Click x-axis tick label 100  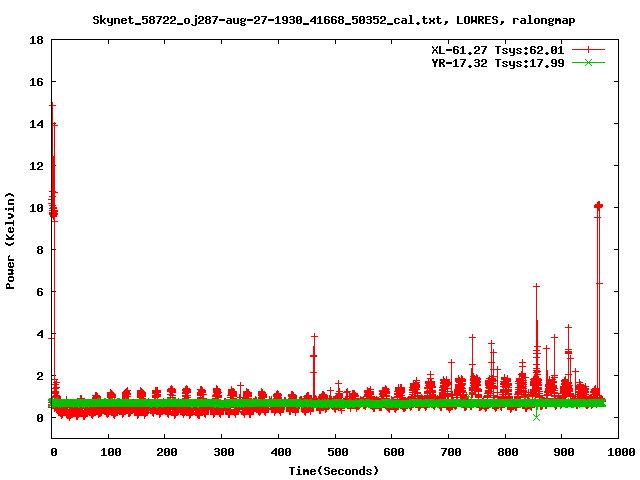(x=111, y=452)
